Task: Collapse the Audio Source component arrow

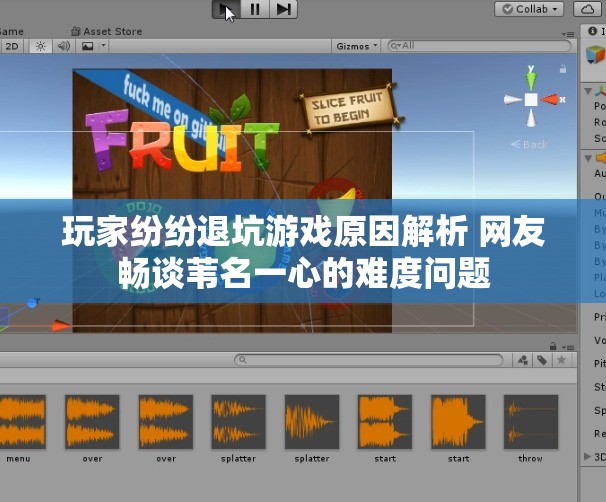Action: click(588, 158)
